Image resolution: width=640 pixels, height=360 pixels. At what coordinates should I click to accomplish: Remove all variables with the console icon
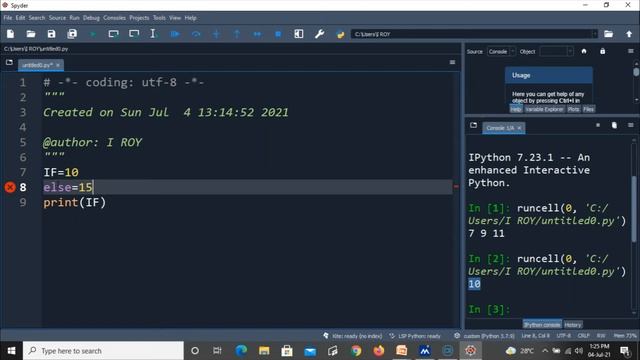[614, 125]
